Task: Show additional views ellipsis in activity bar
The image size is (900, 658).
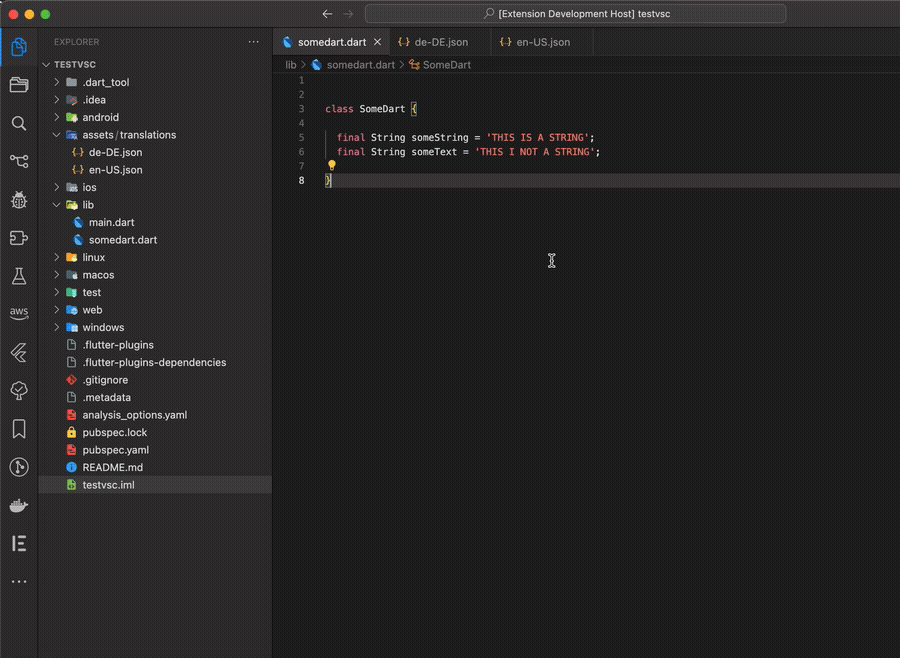Action: point(19,582)
